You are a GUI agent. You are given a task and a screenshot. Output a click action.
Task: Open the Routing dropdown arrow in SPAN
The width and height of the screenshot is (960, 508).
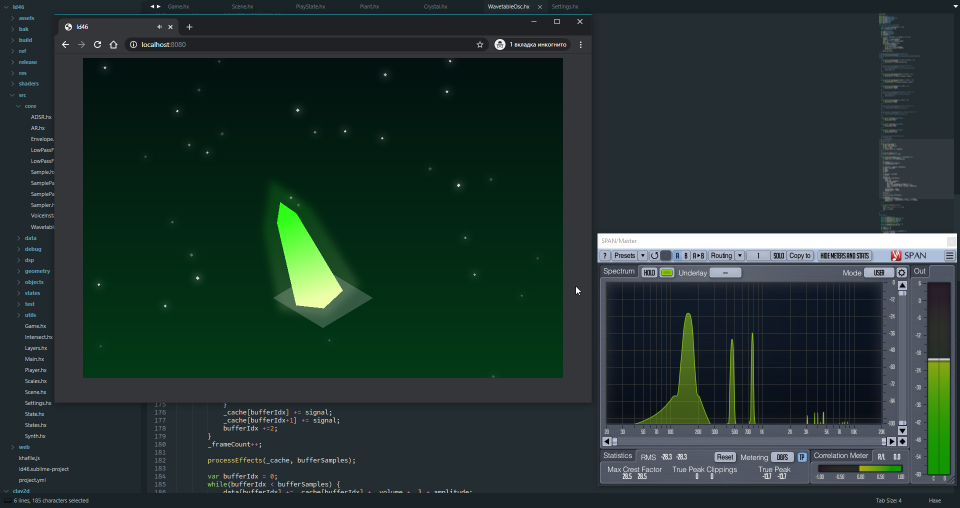[x=740, y=256]
